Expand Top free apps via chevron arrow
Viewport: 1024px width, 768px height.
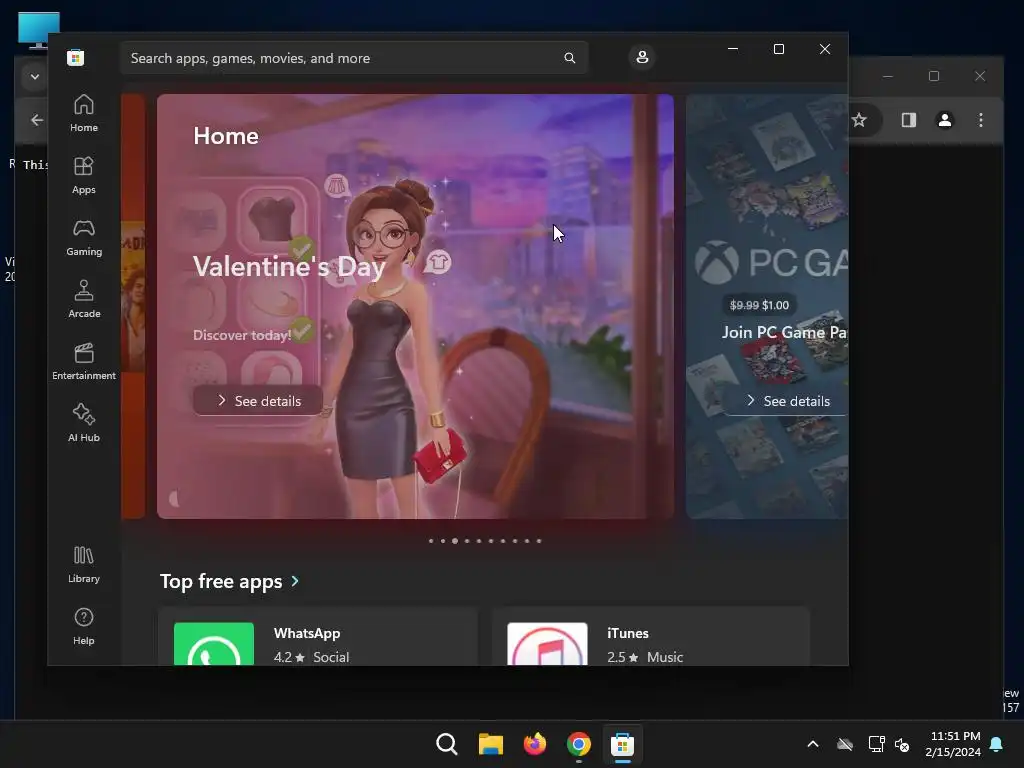[x=295, y=581]
